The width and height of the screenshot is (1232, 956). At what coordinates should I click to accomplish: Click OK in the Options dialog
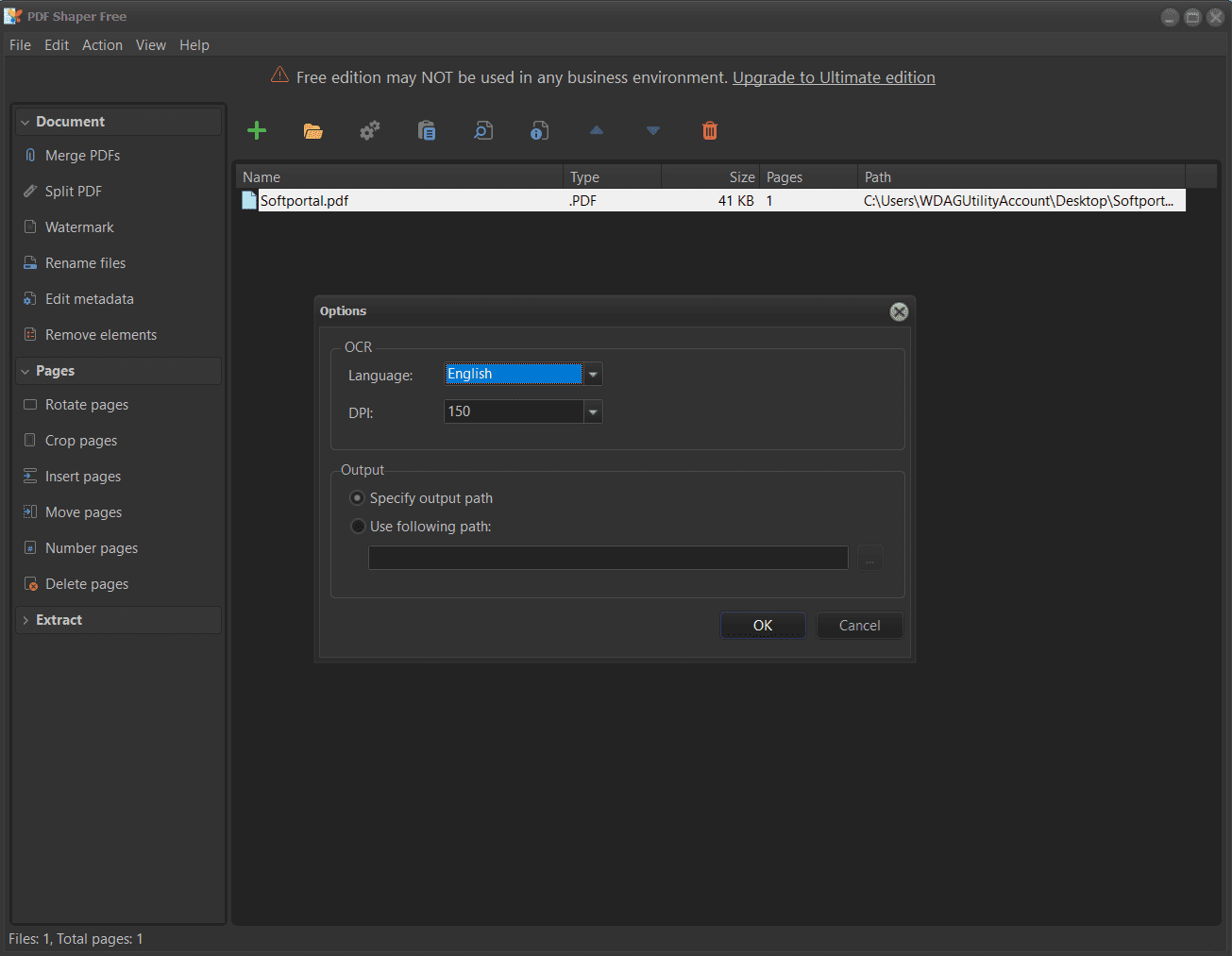[x=763, y=626]
